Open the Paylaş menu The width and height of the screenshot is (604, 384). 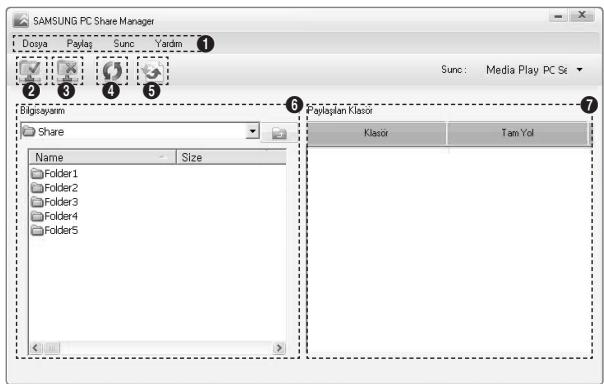pos(79,44)
